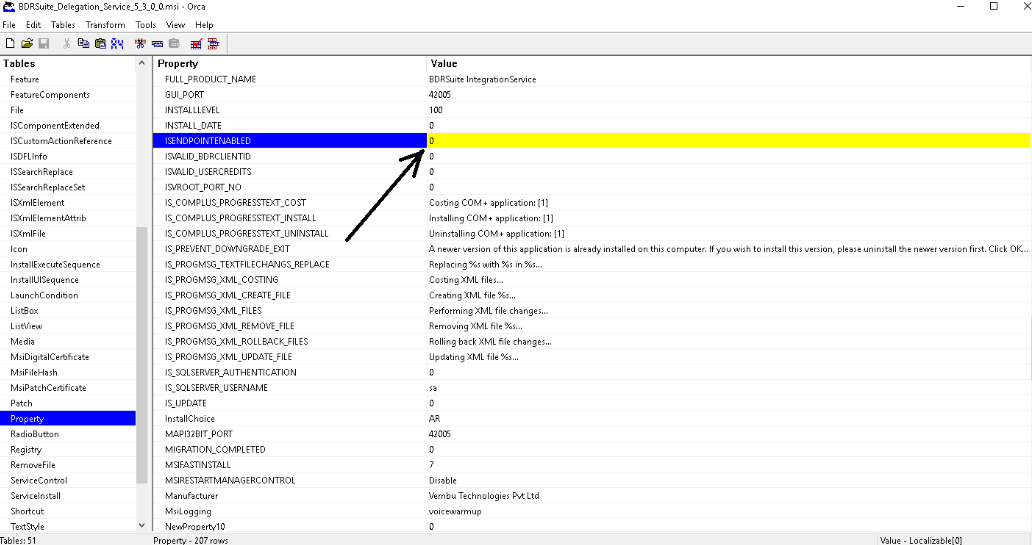Click the last red-blue tables toolbar icon

tap(213, 43)
